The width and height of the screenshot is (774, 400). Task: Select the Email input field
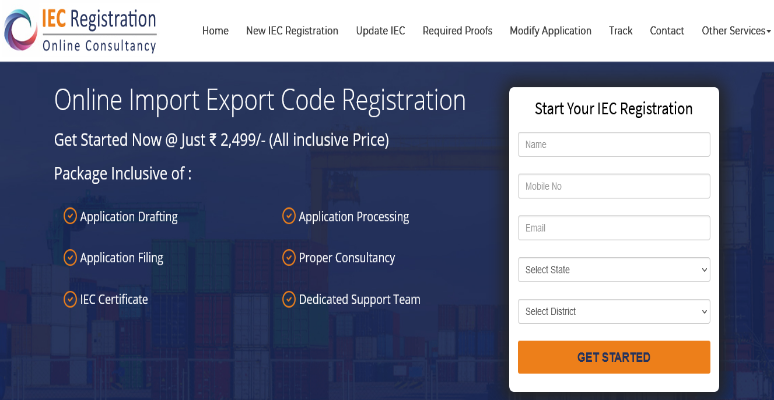614,228
